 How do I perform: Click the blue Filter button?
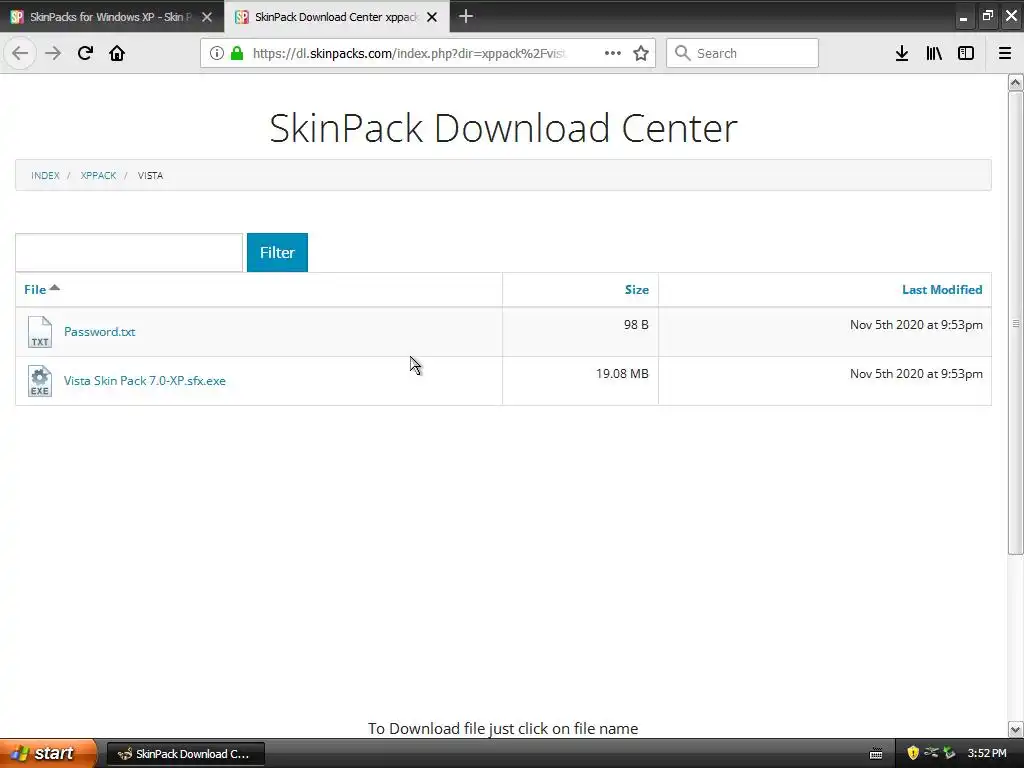[277, 252]
